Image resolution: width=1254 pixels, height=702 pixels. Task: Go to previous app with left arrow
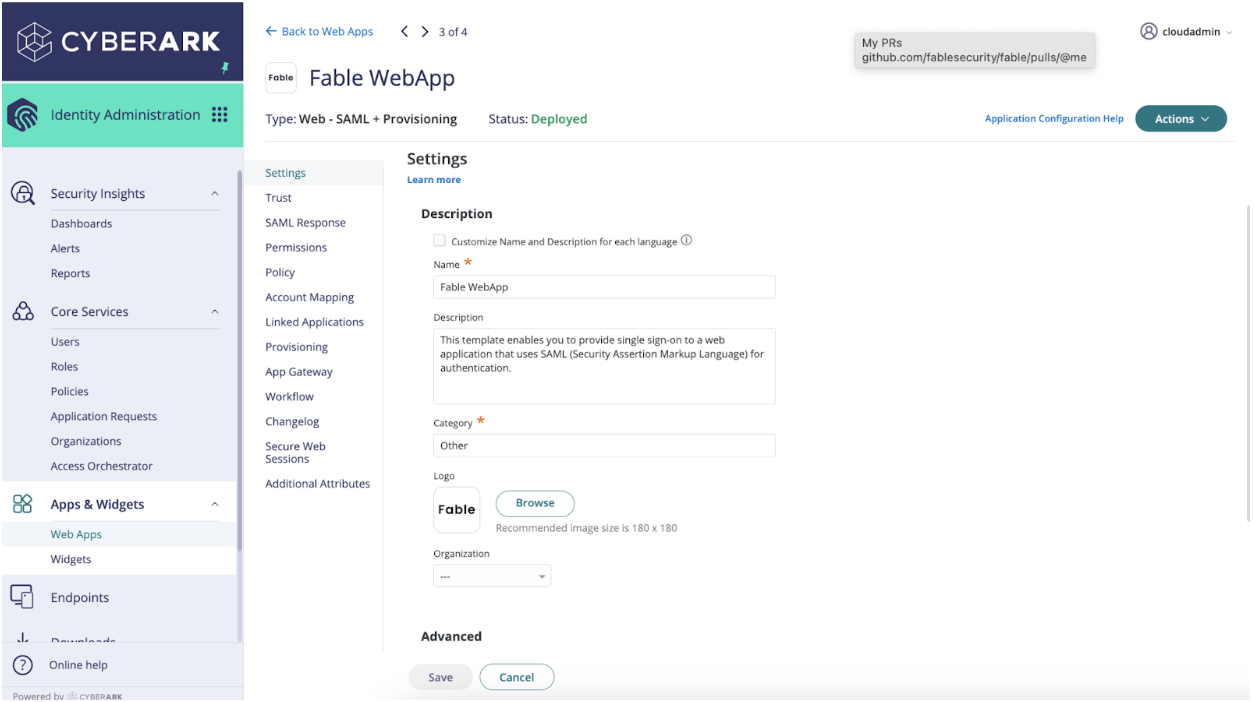(x=405, y=32)
